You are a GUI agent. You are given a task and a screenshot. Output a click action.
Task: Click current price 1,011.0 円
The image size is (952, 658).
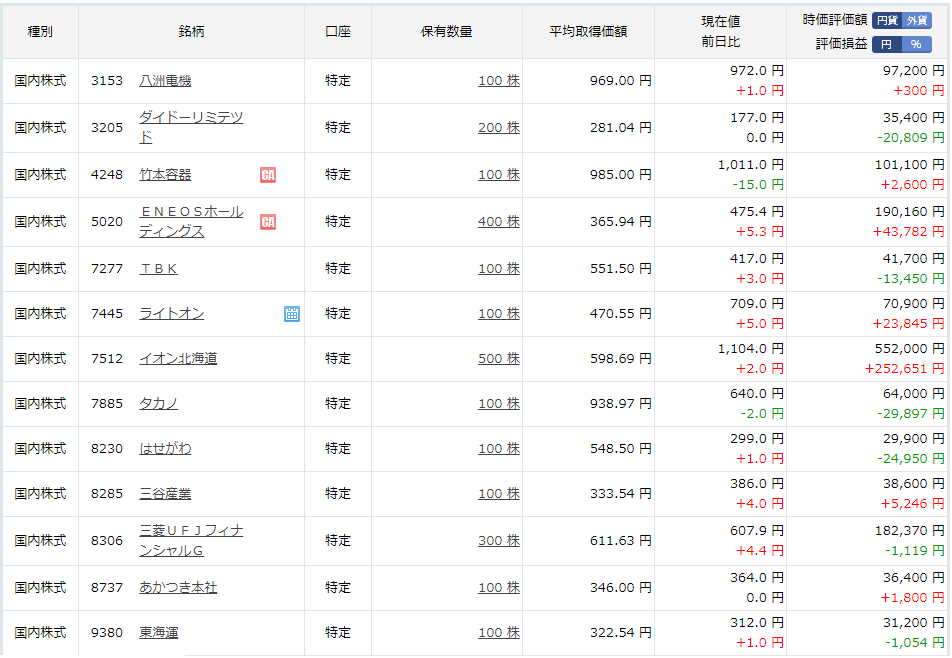[750, 164]
